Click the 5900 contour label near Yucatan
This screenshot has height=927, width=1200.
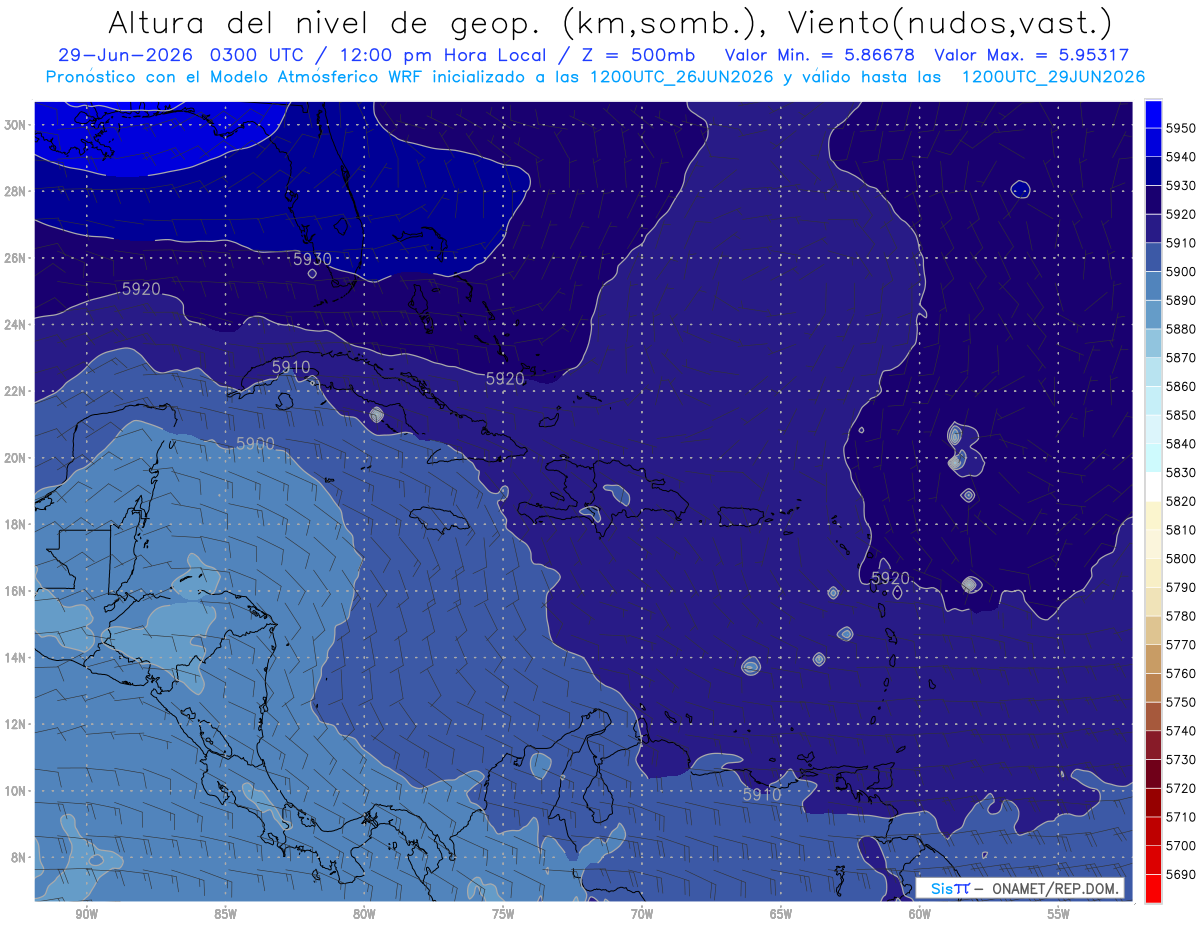tap(255, 444)
